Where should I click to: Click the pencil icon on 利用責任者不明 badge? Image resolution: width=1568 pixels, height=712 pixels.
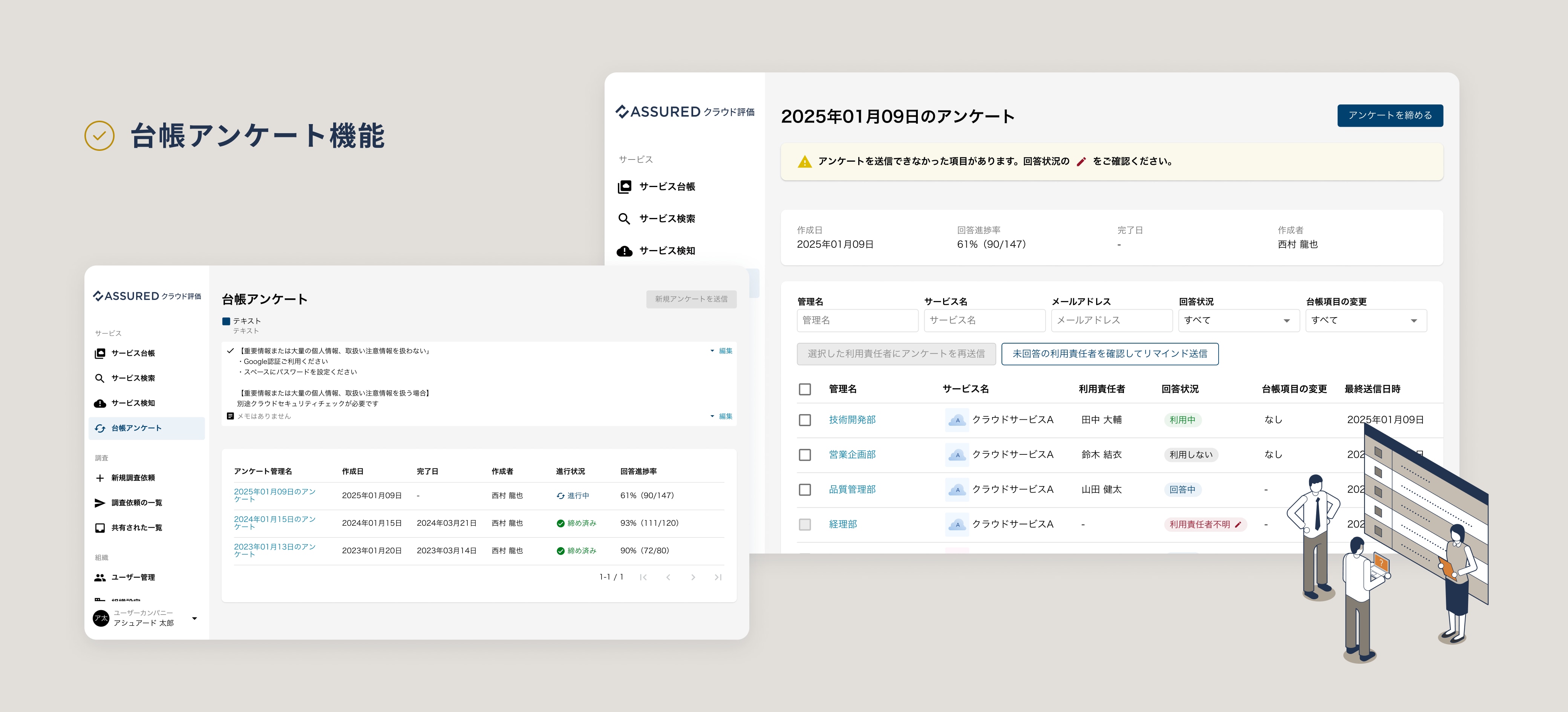pos(1238,525)
